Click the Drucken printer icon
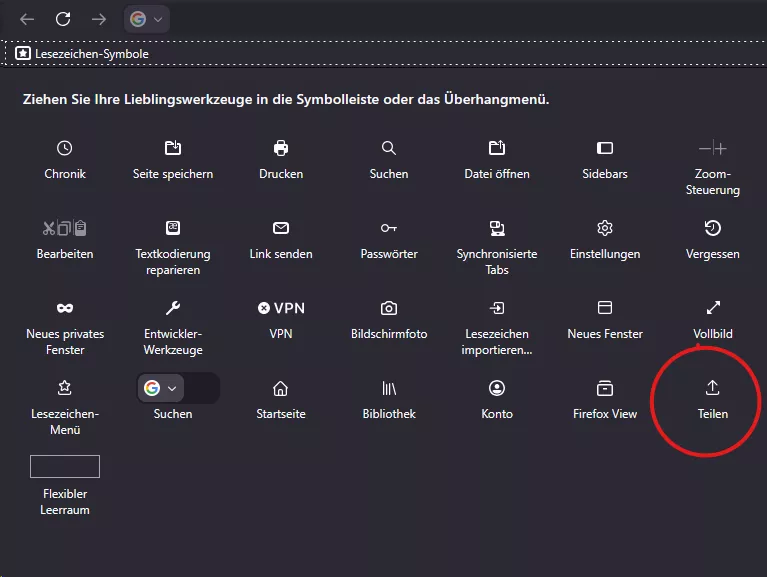This screenshot has width=767, height=577. (281, 148)
